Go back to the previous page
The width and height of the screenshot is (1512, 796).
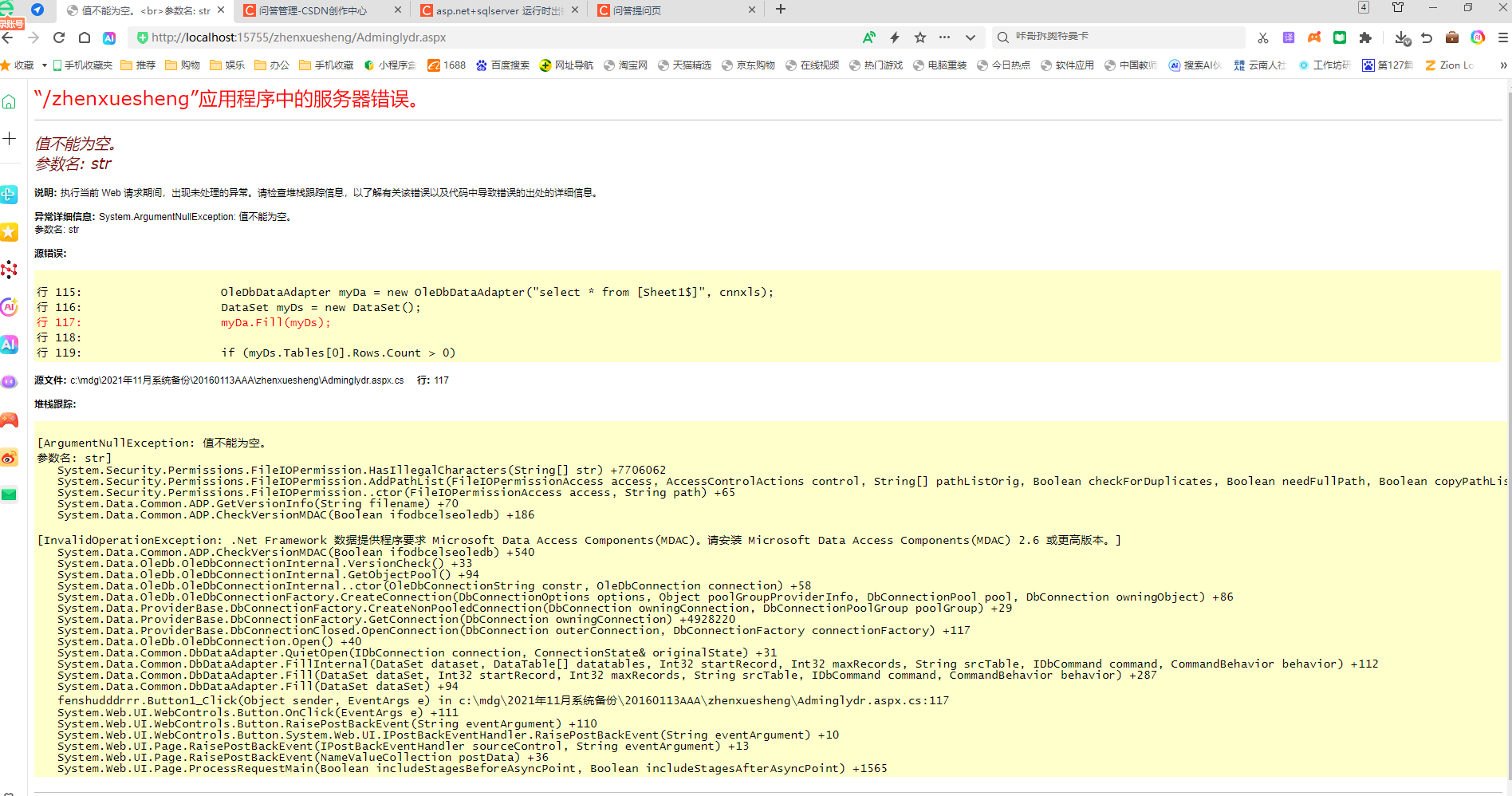click(x=8, y=37)
